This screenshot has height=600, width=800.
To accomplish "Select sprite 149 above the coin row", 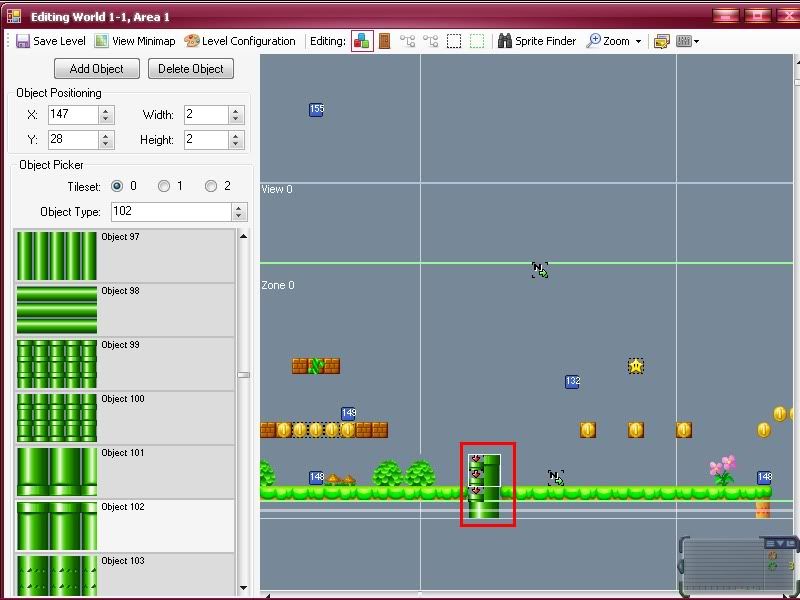I will coord(348,413).
